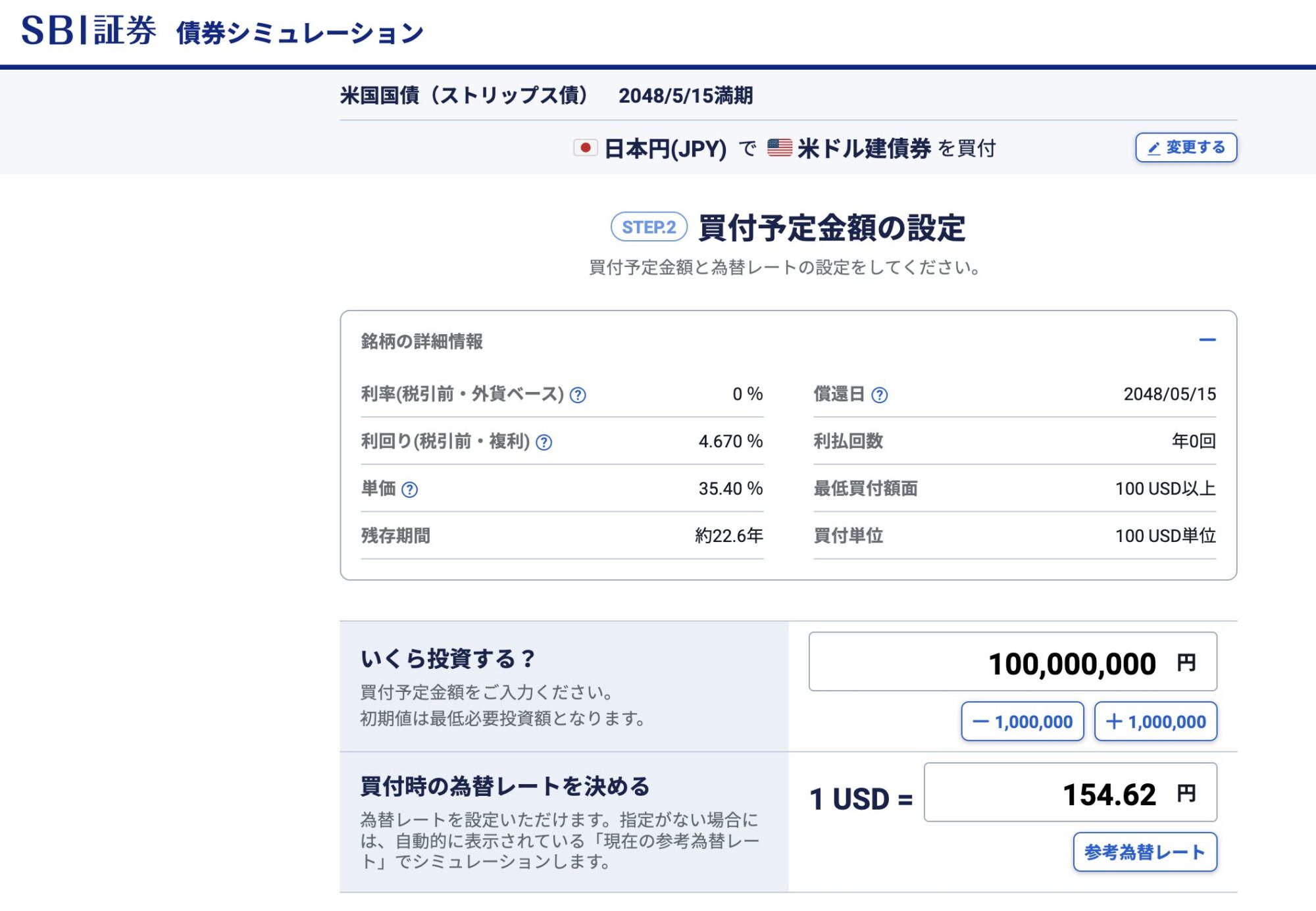The width and height of the screenshot is (1316, 911).
Task: Click help icon next to 利回り(税引前・複利)
Action: (544, 442)
